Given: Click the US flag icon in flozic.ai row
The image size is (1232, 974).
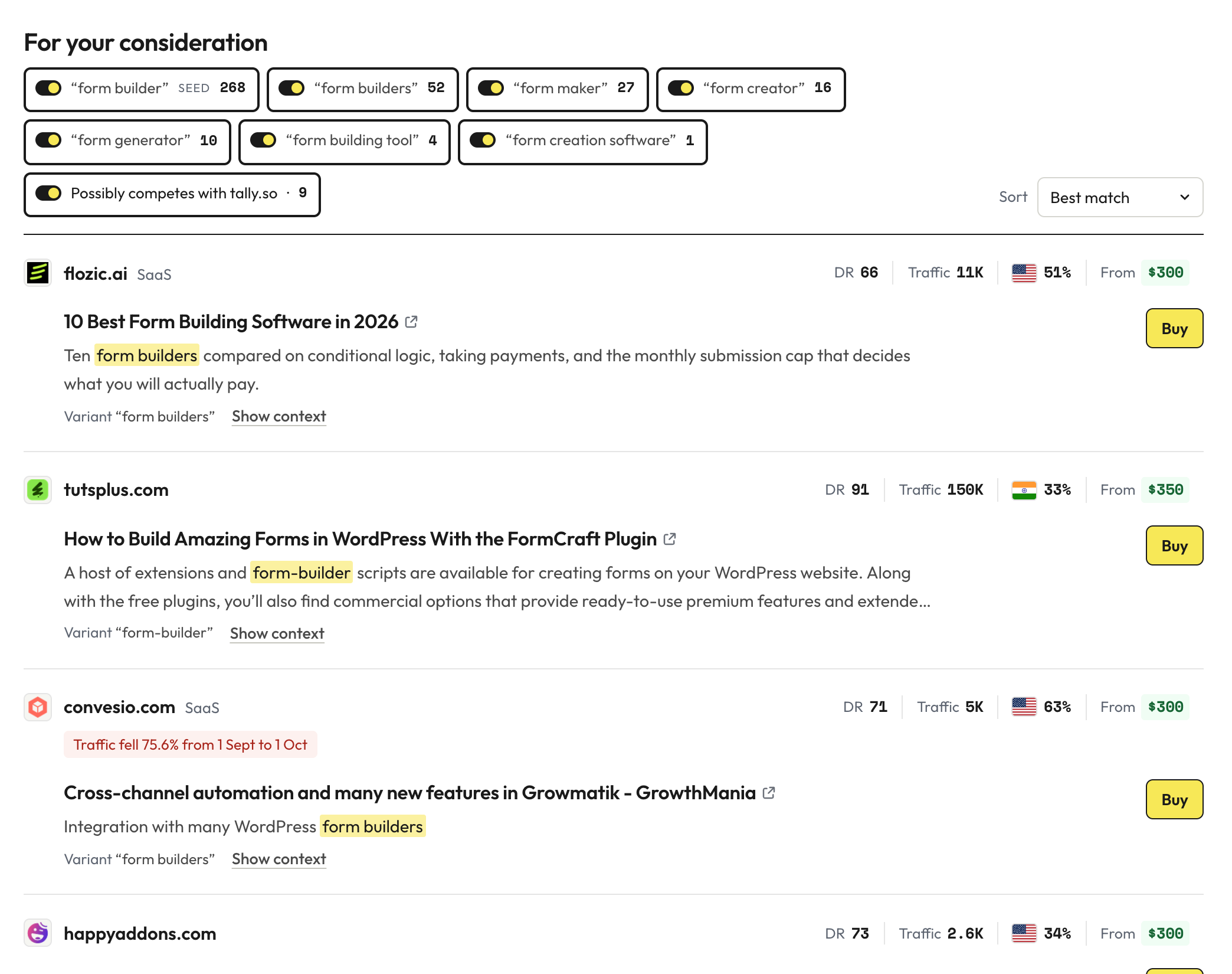Looking at the screenshot, I should pos(1024,273).
